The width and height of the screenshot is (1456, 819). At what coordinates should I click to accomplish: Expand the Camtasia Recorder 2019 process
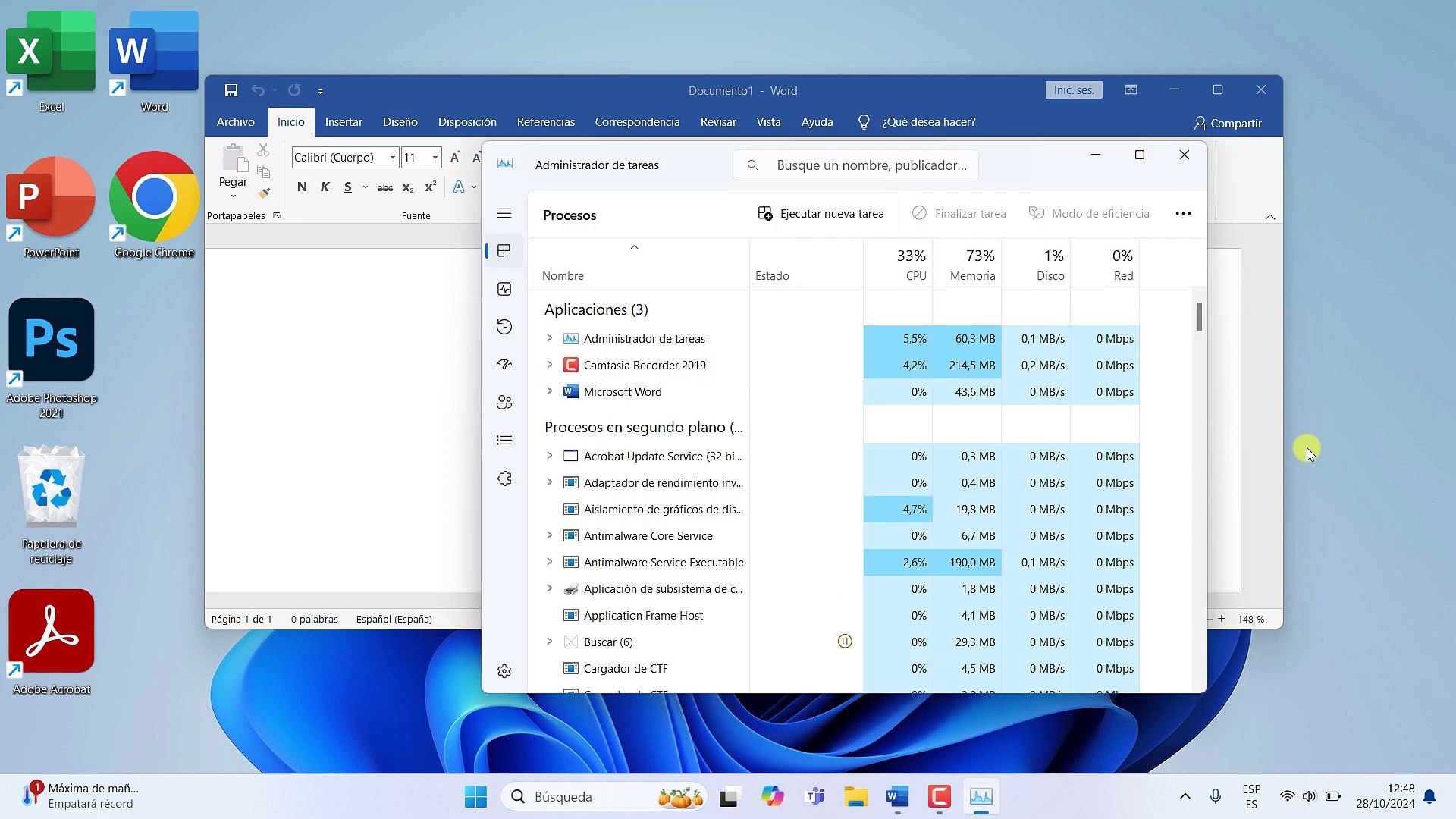pyautogui.click(x=549, y=365)
